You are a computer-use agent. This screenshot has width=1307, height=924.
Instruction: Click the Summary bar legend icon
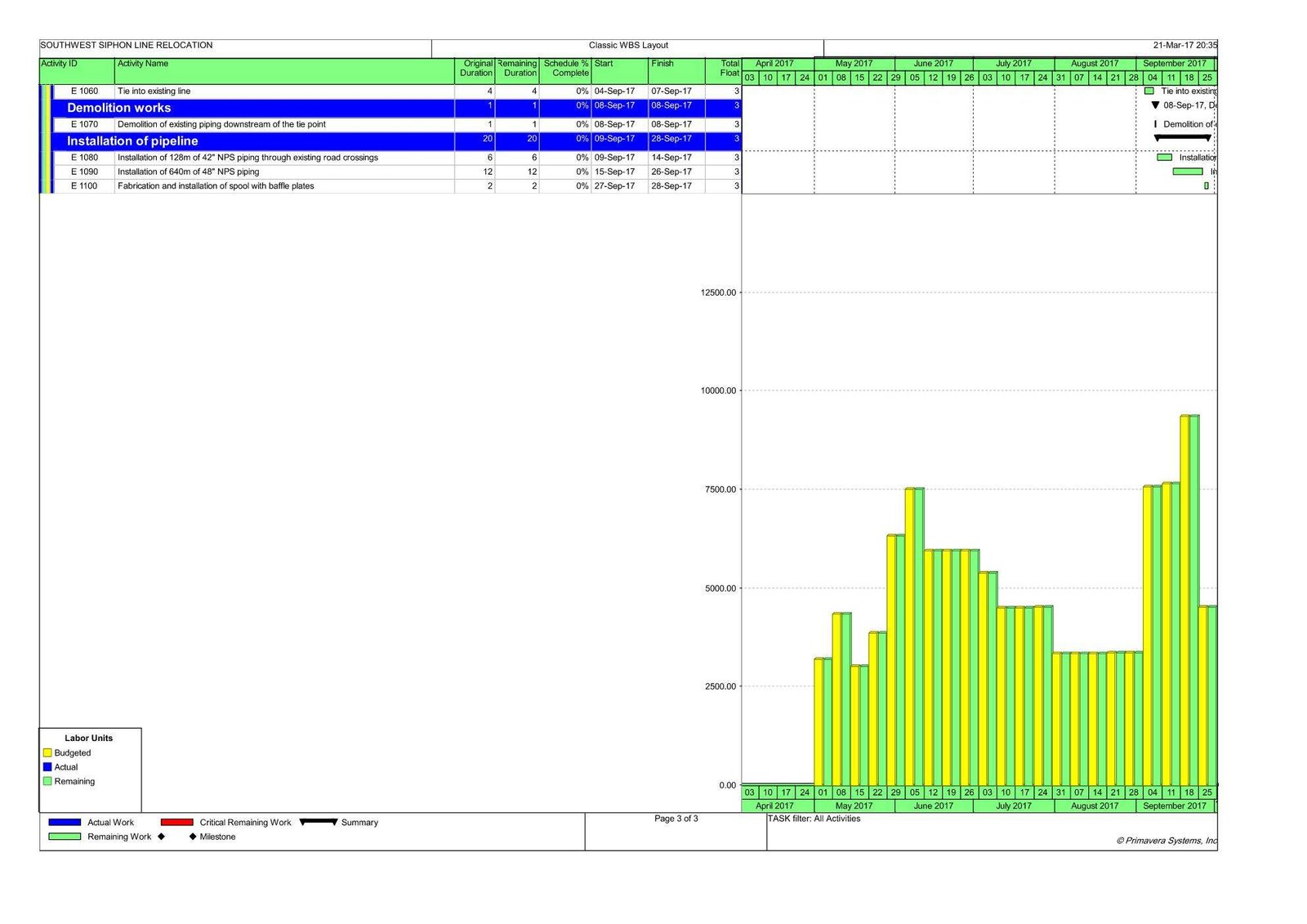319,822
